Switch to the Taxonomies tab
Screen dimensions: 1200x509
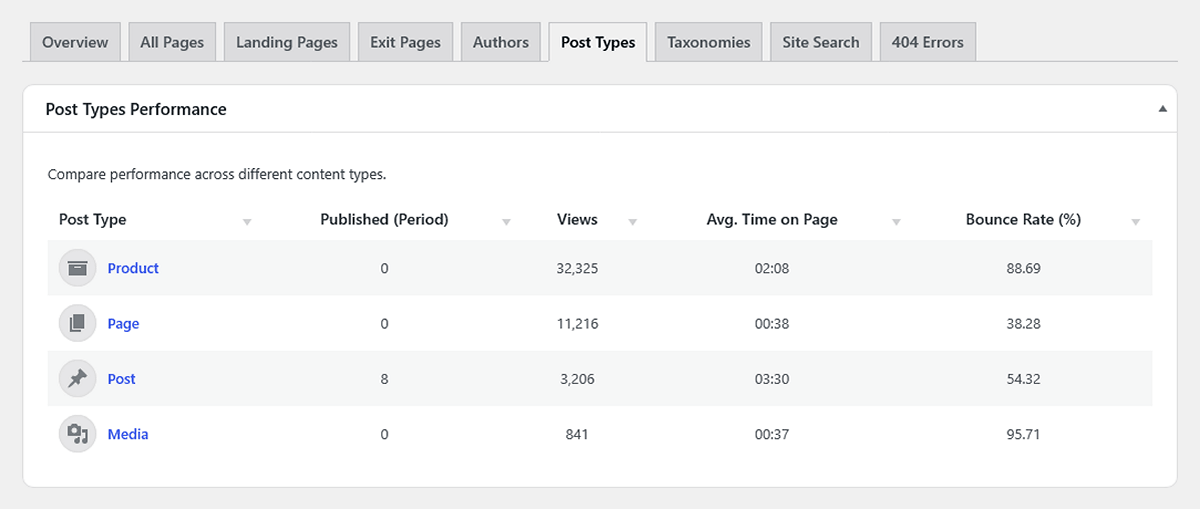[709, 42]
